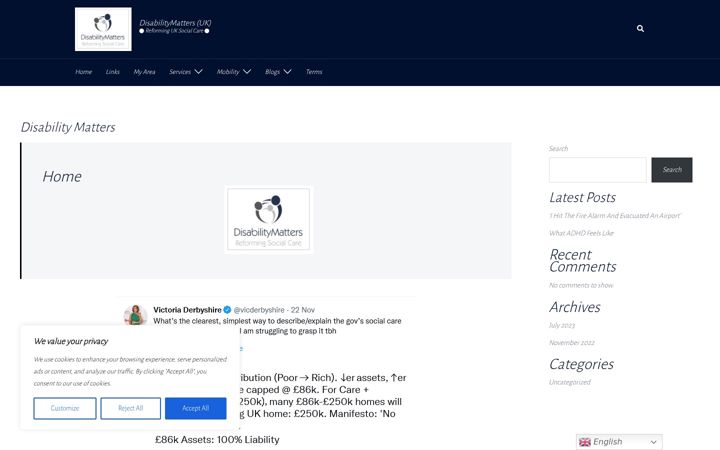Expand the Services menu chevron
The height and width of the screenshot is (450, 720).
[x=198, y=72]
